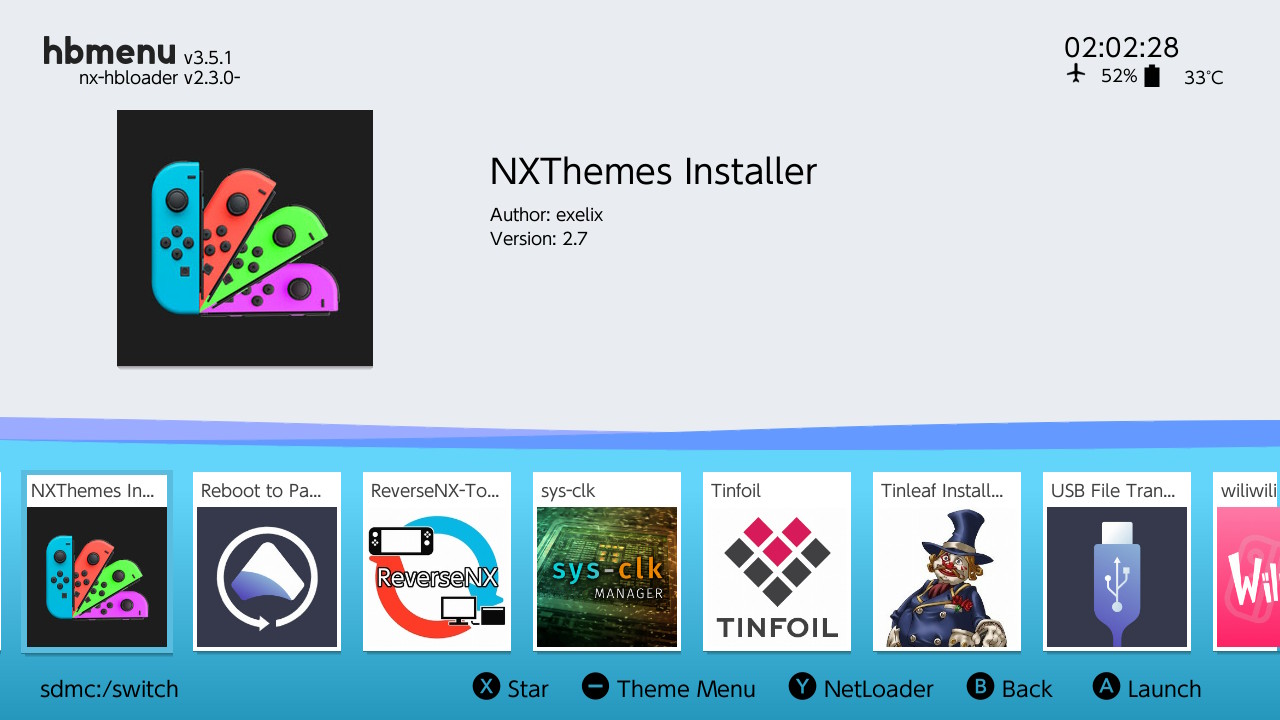Click the airplane mode status icon

point(1076,74)
